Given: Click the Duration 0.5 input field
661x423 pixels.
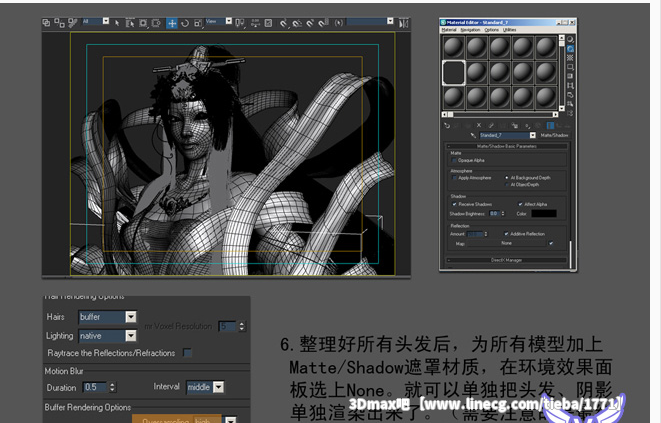Looking at the screenshot, I should 96,387.
